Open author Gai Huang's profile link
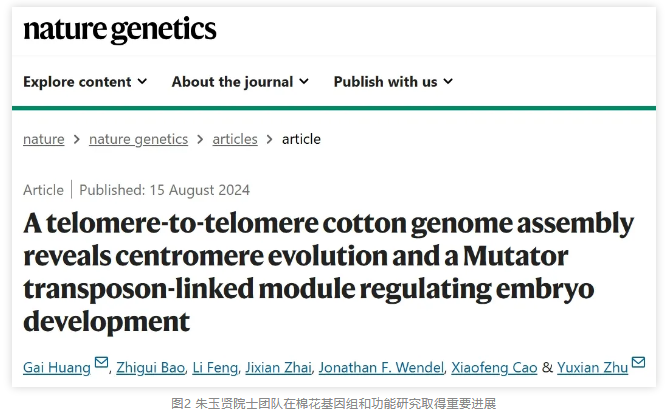Image resolution: width=668 pixels, height=415 pixels. tap(57, 367)
